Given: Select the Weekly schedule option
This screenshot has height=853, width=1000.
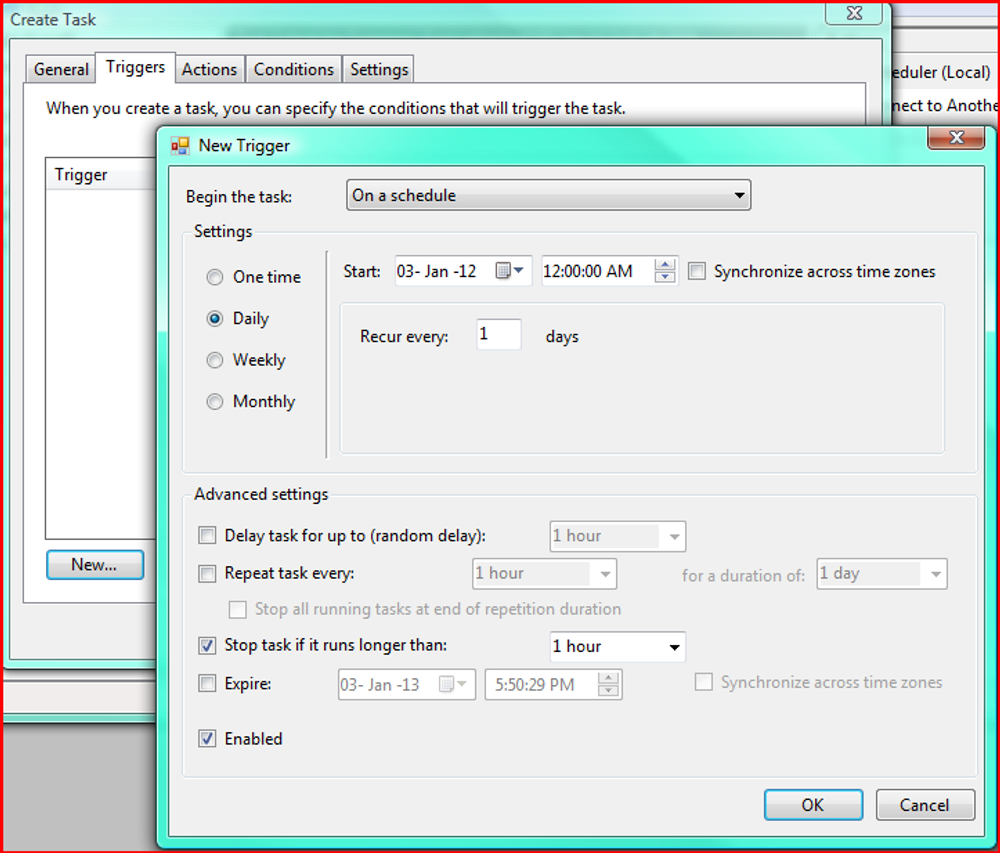Looking at the screenshot, I should (214, 360).
